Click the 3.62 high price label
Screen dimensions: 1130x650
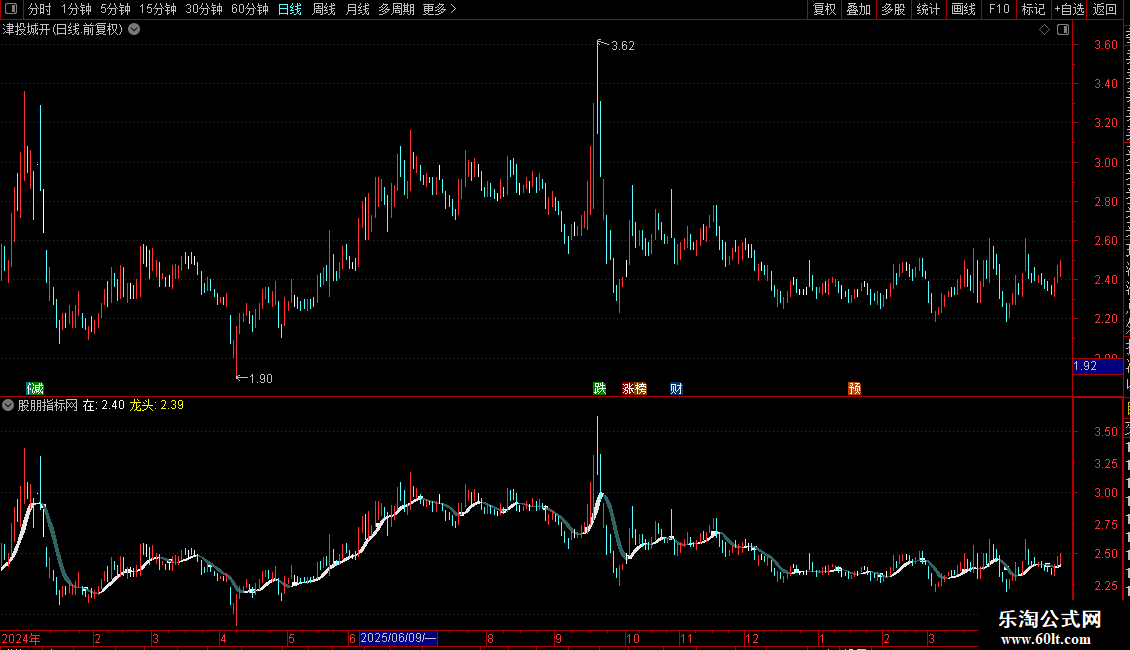tap(623, 46)
